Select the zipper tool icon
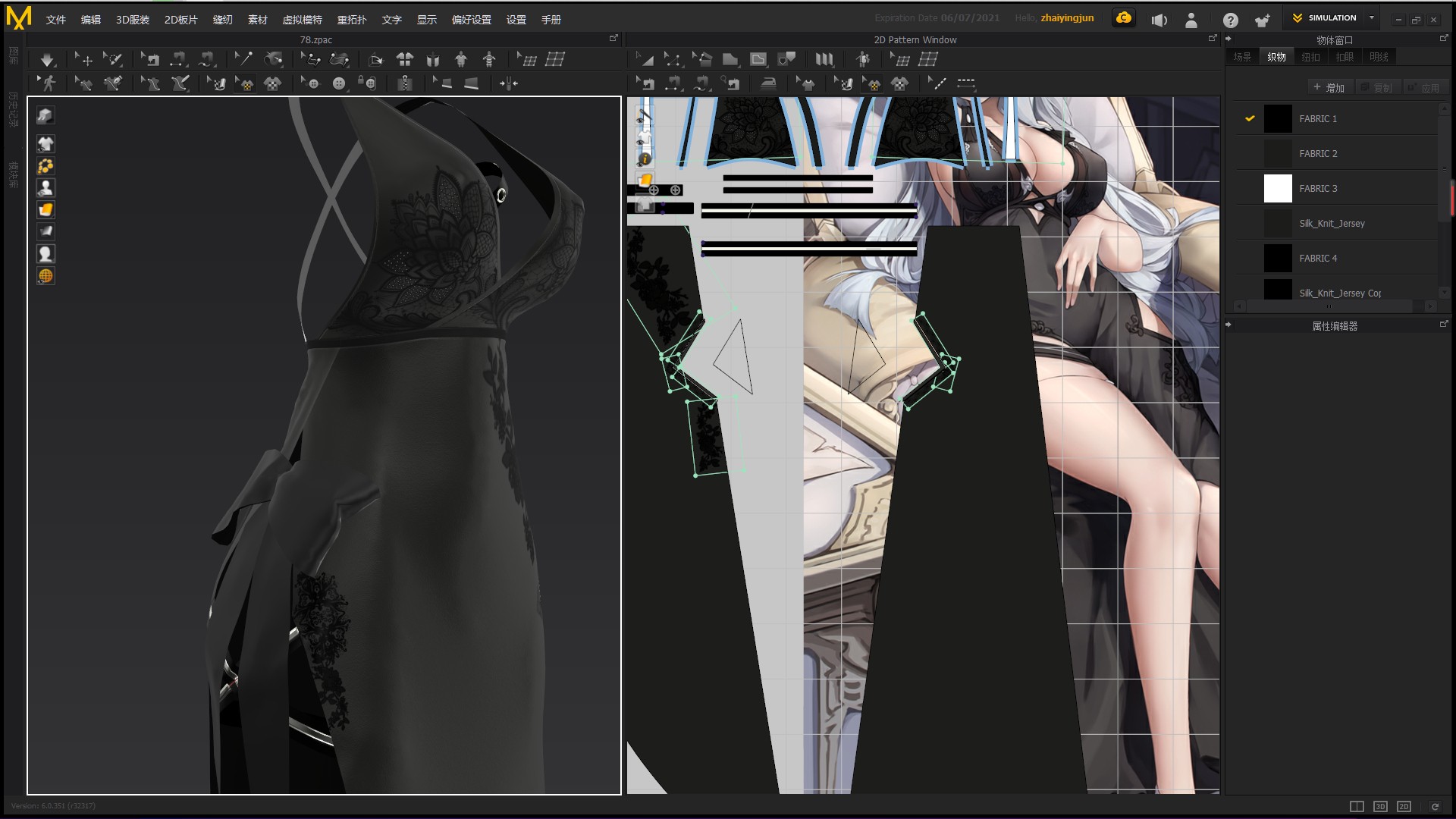Viewport: 1456px width, 819px height. [405, 83]
